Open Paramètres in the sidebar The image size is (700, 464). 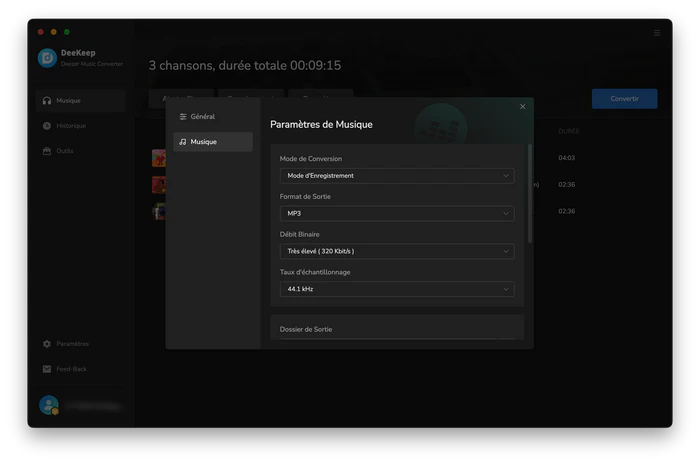tap(81, 344)
